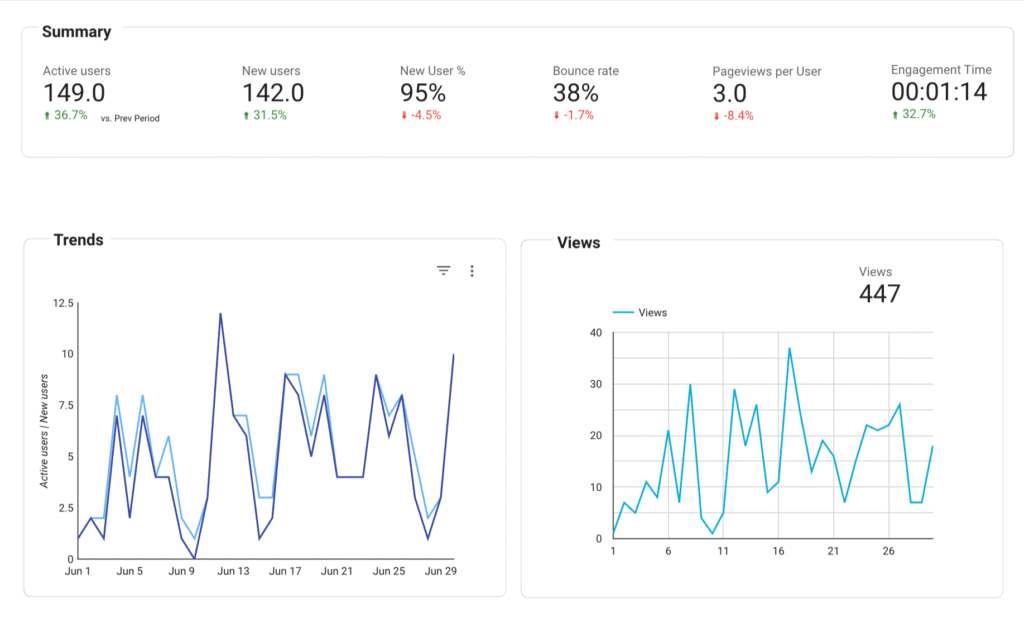
Task: Select the New users value 142.0
Action: [x=273, y=93]
